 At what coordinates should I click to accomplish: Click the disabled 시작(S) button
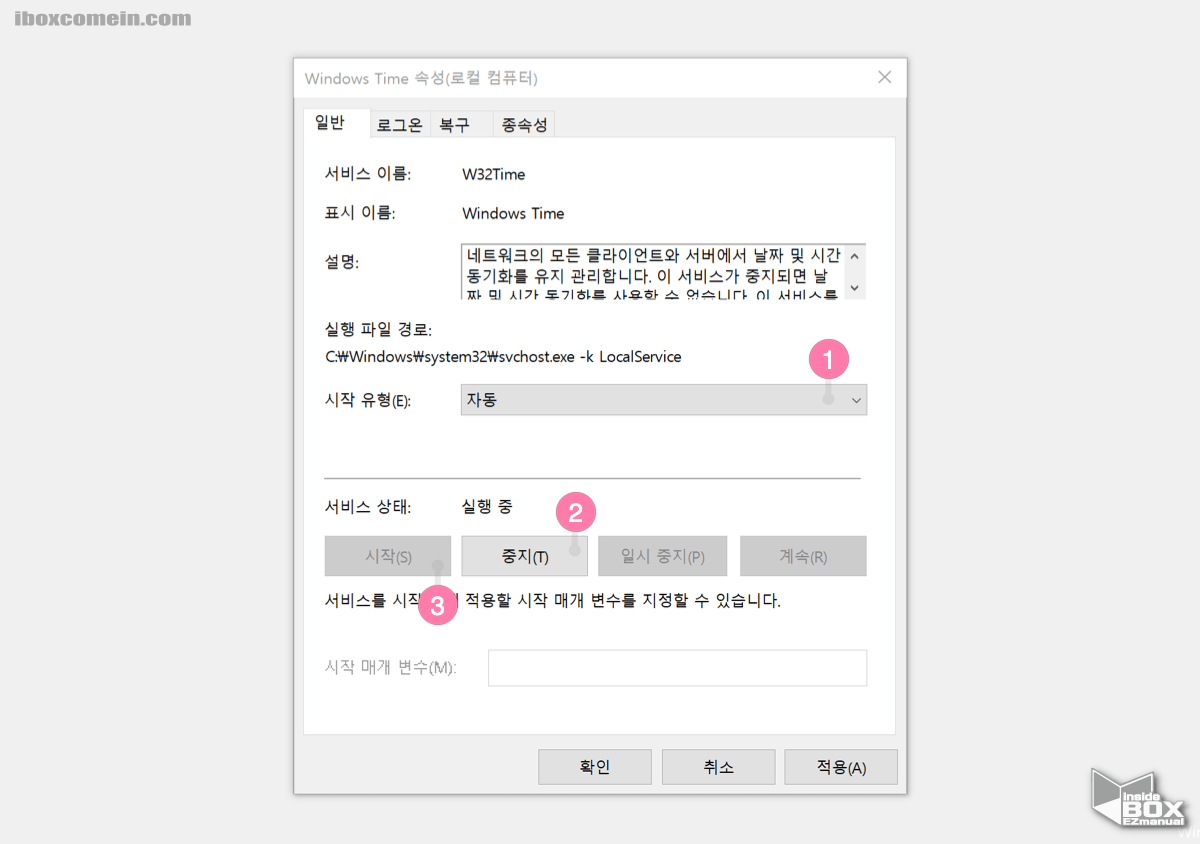(x=387, y=556)
